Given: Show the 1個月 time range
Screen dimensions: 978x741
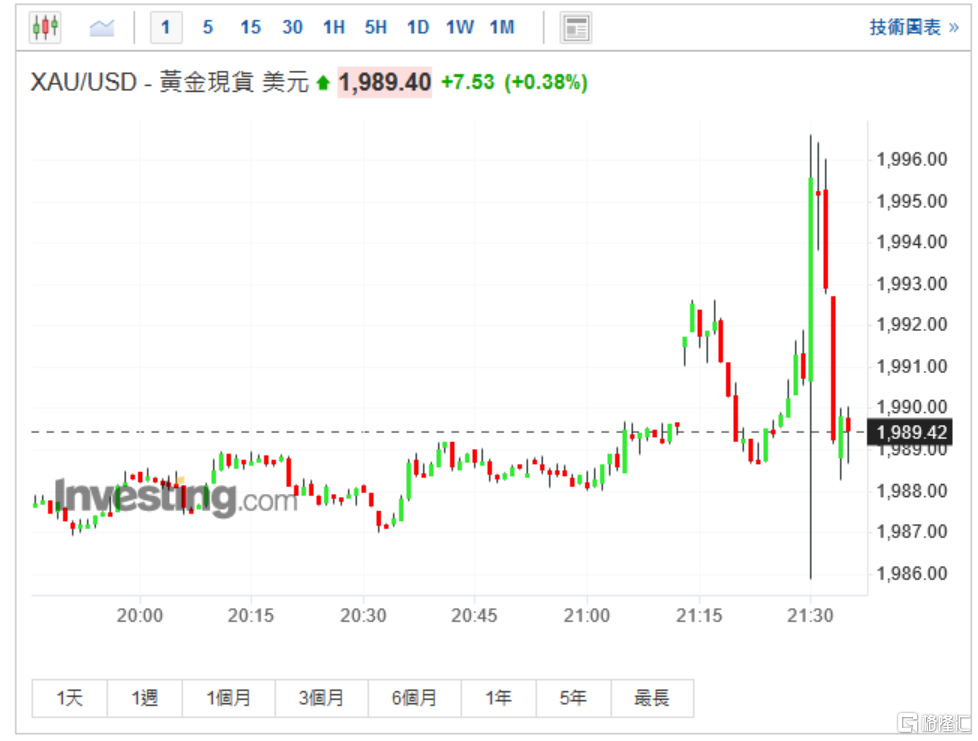Looking at the screenshot, I should [x=229, y=698].
